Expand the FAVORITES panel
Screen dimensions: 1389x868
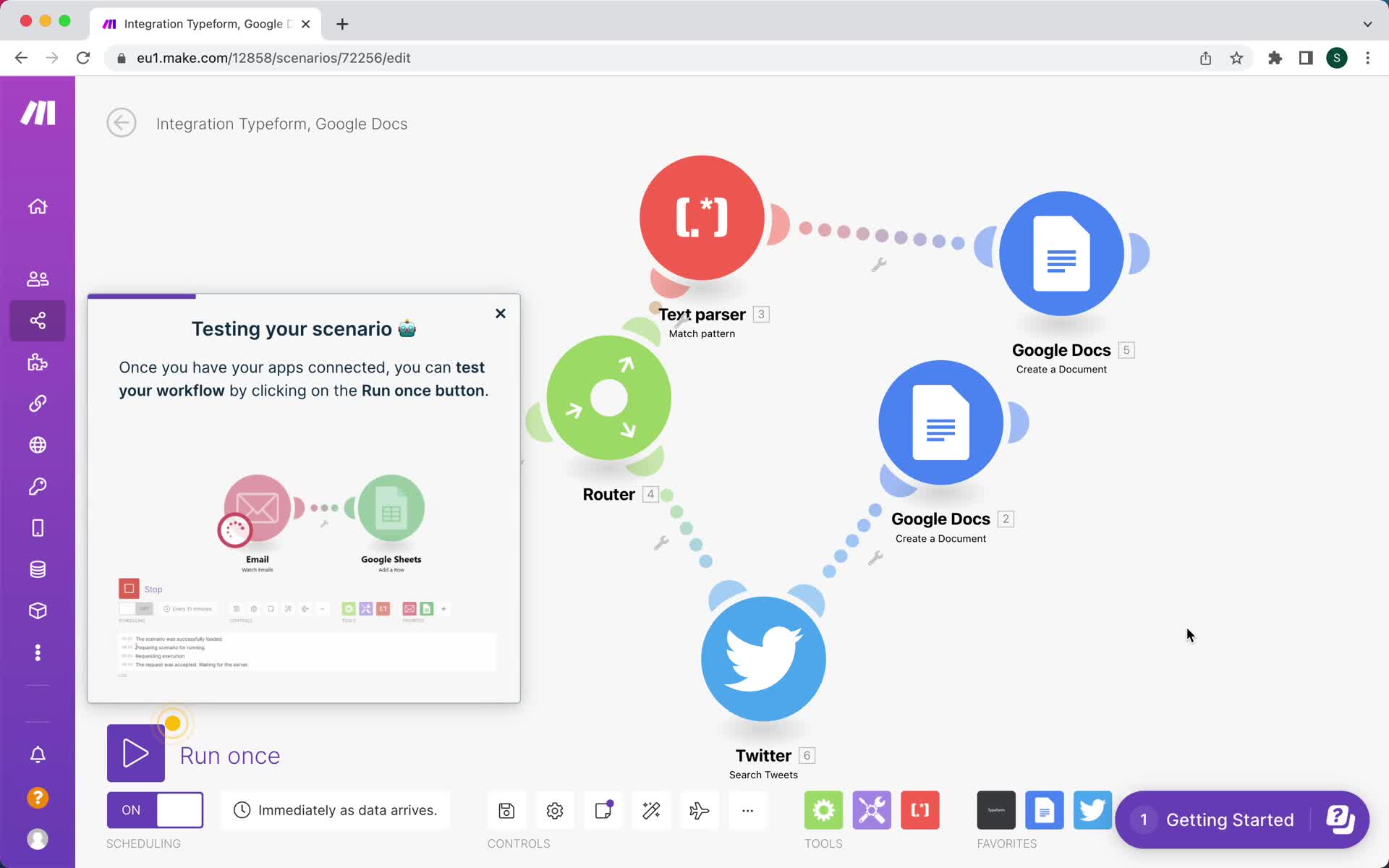(x=1005, y=843)
